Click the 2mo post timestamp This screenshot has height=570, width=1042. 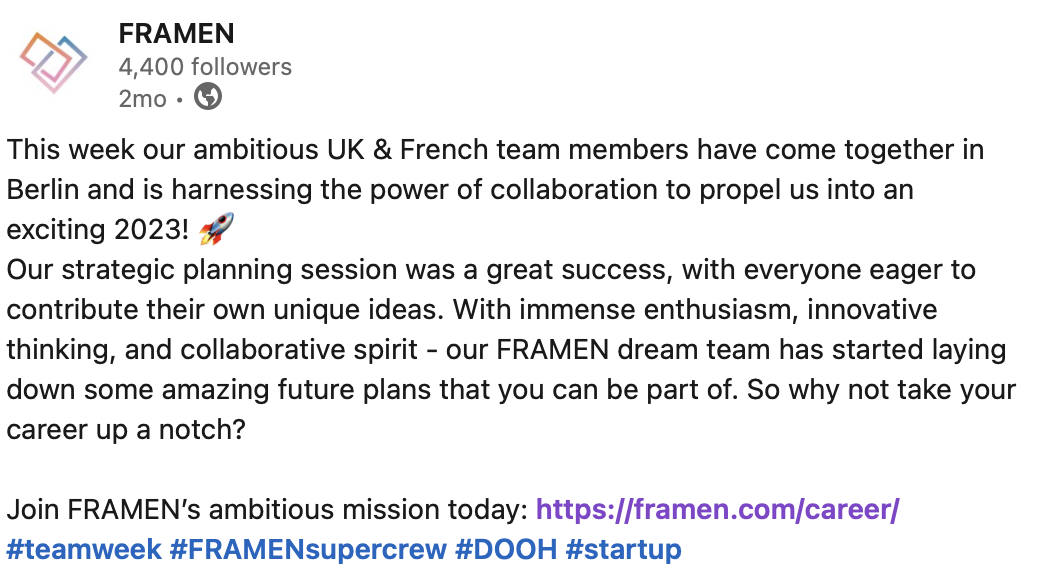point(142,98)
